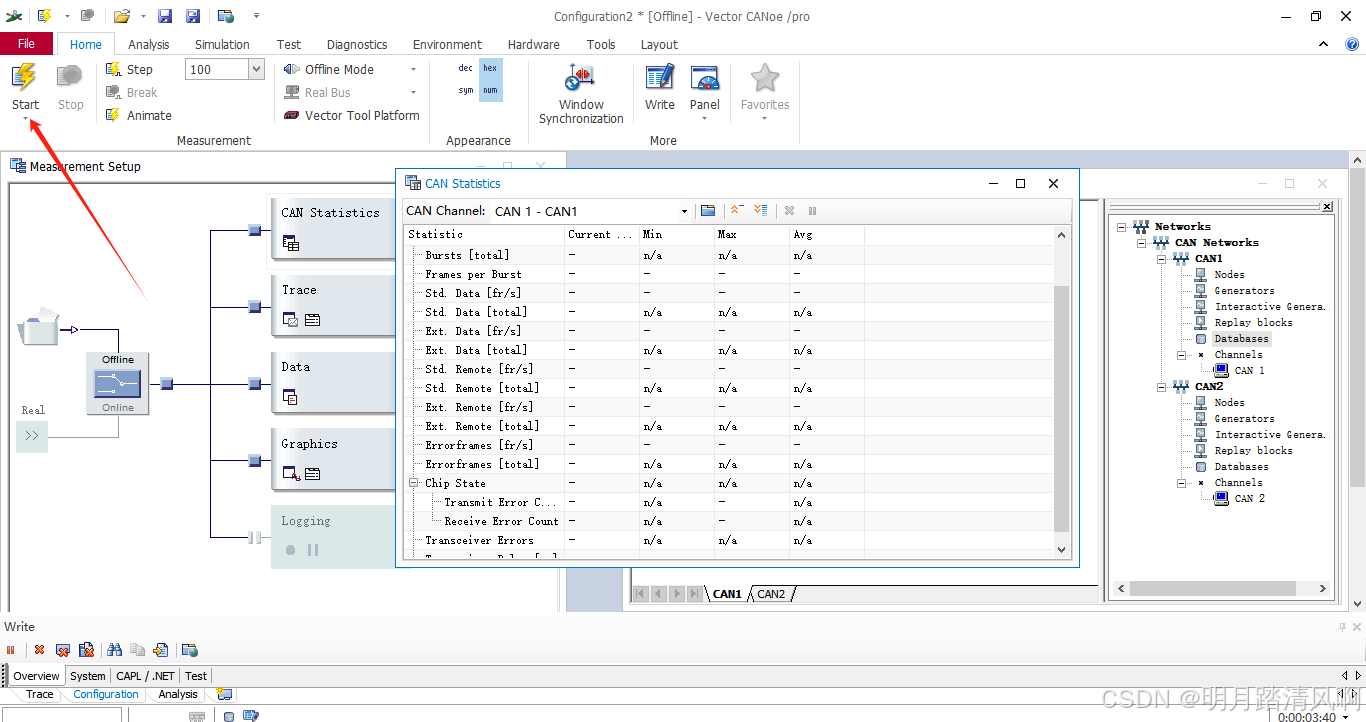
Task: Click the Graphics block in Measurement Setup
Action: pos(333,459)
